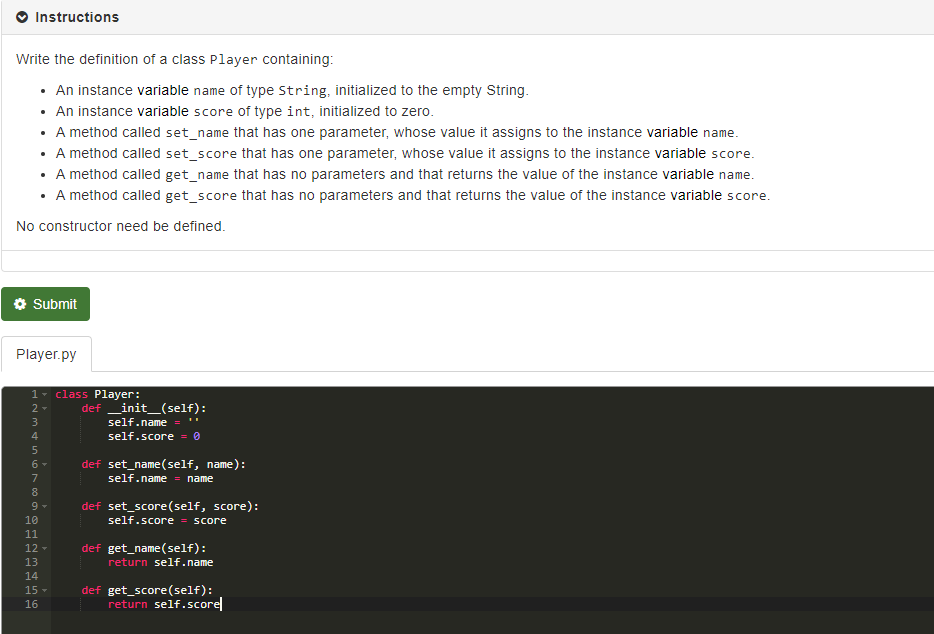Image resolution: width=934 pixels, height=634 pixels.
Task: Click the line 3 text self.name = ''
Action: point(154,422)
